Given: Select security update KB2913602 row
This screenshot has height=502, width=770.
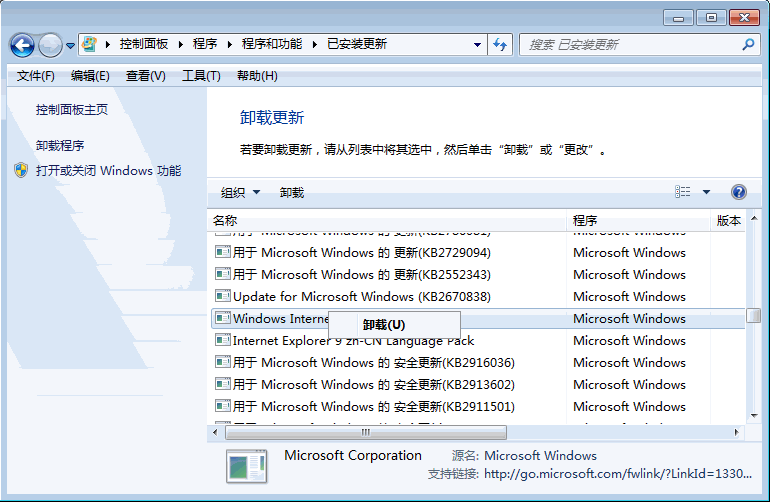Looking at the screenshot, I should tap(479, 385).
